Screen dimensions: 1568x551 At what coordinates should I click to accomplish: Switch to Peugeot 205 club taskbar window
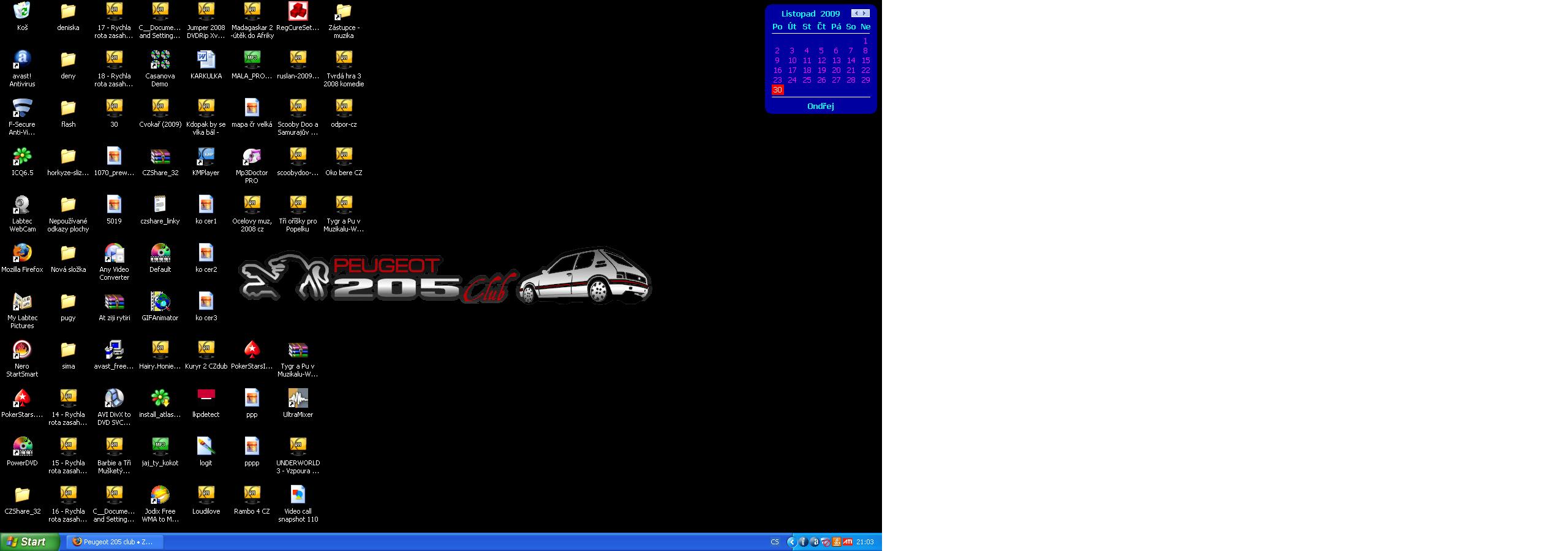(x=115, y=542)
